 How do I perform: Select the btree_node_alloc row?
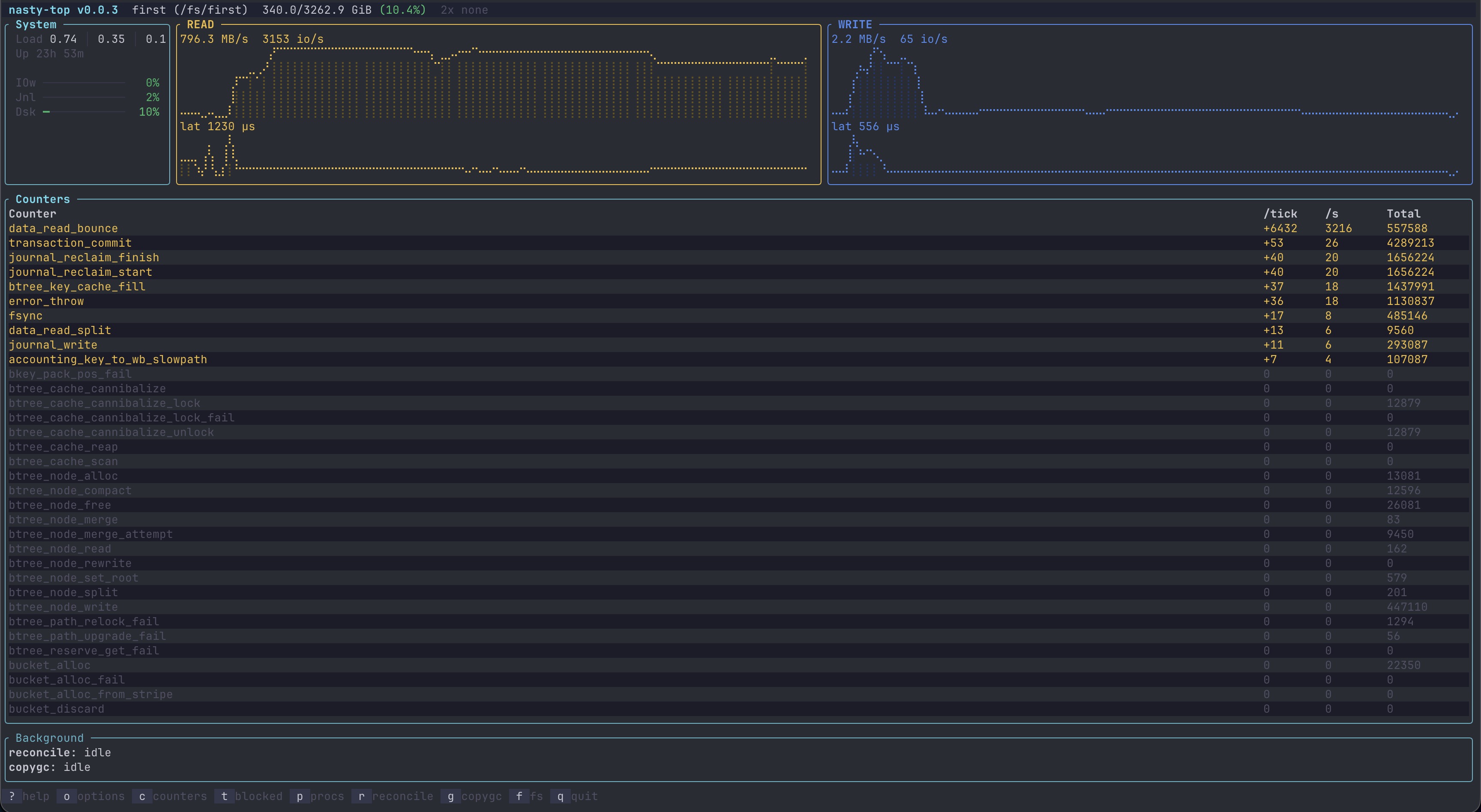738,476
